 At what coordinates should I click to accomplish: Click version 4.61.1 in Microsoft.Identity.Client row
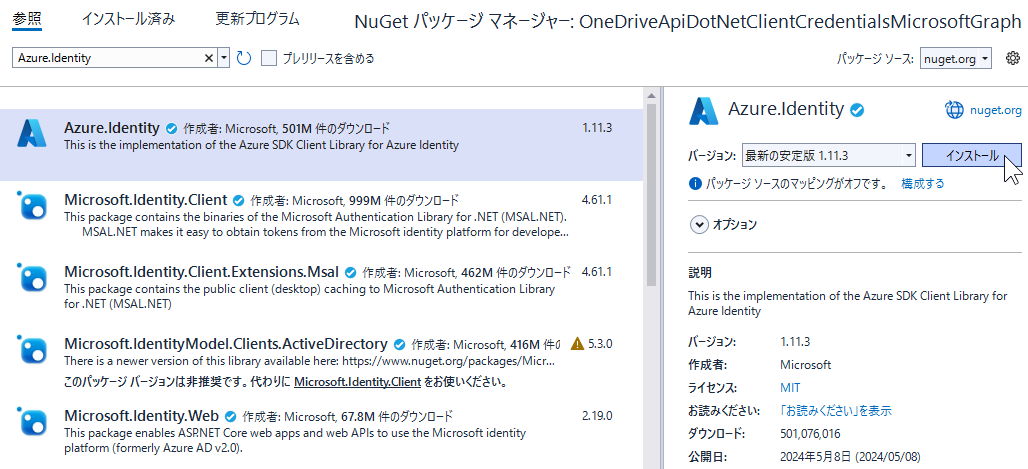[x=597, y=199]
